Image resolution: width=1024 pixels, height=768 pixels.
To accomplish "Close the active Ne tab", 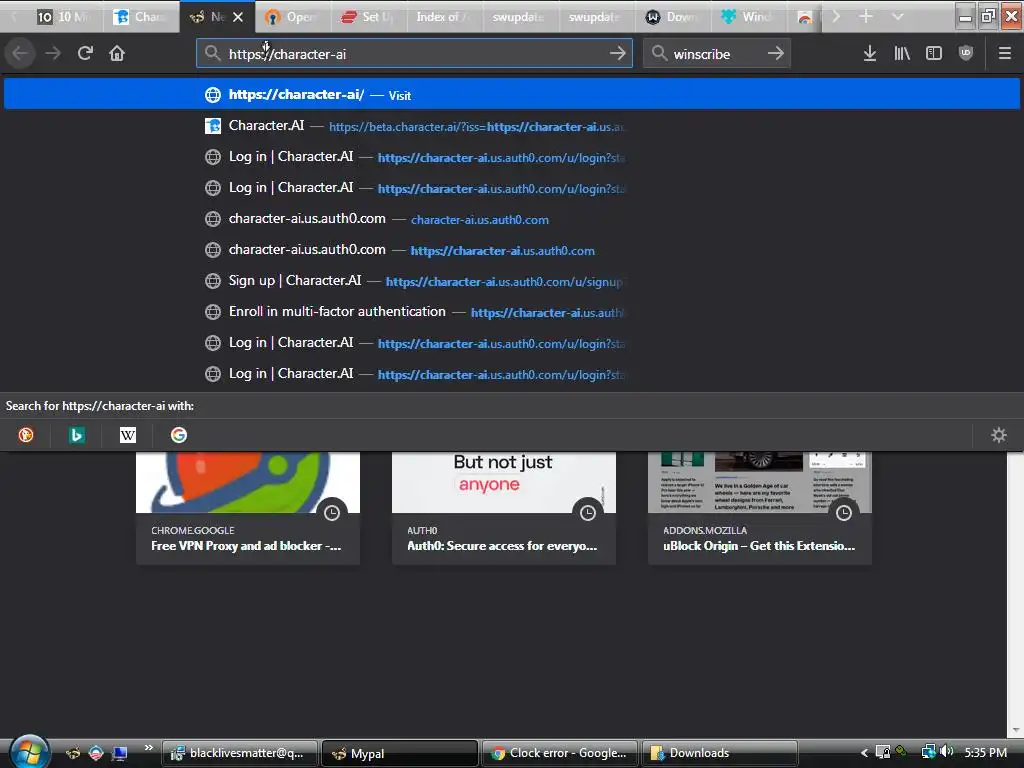I will pyautogui.click(x=238, y=17).
